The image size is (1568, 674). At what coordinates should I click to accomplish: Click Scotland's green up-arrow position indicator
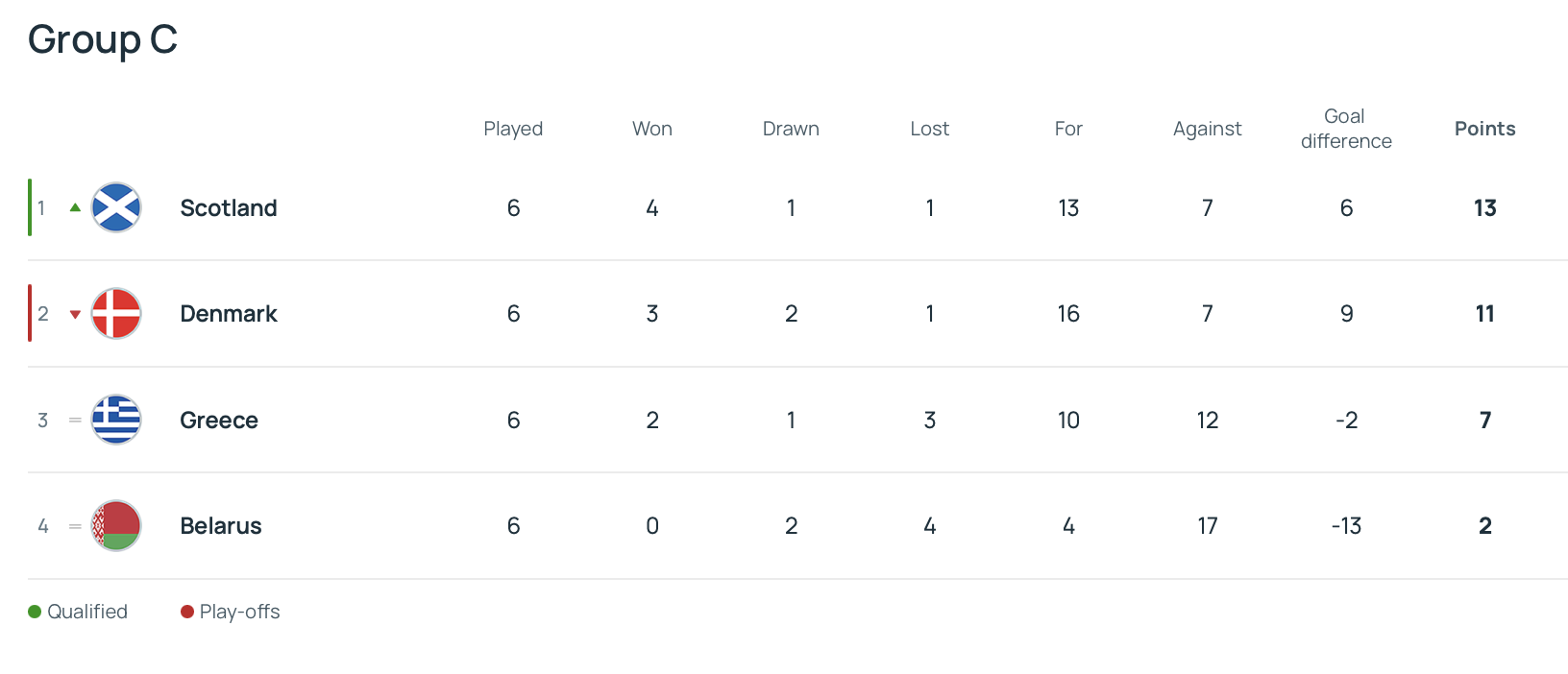click(x=75, y=207)
